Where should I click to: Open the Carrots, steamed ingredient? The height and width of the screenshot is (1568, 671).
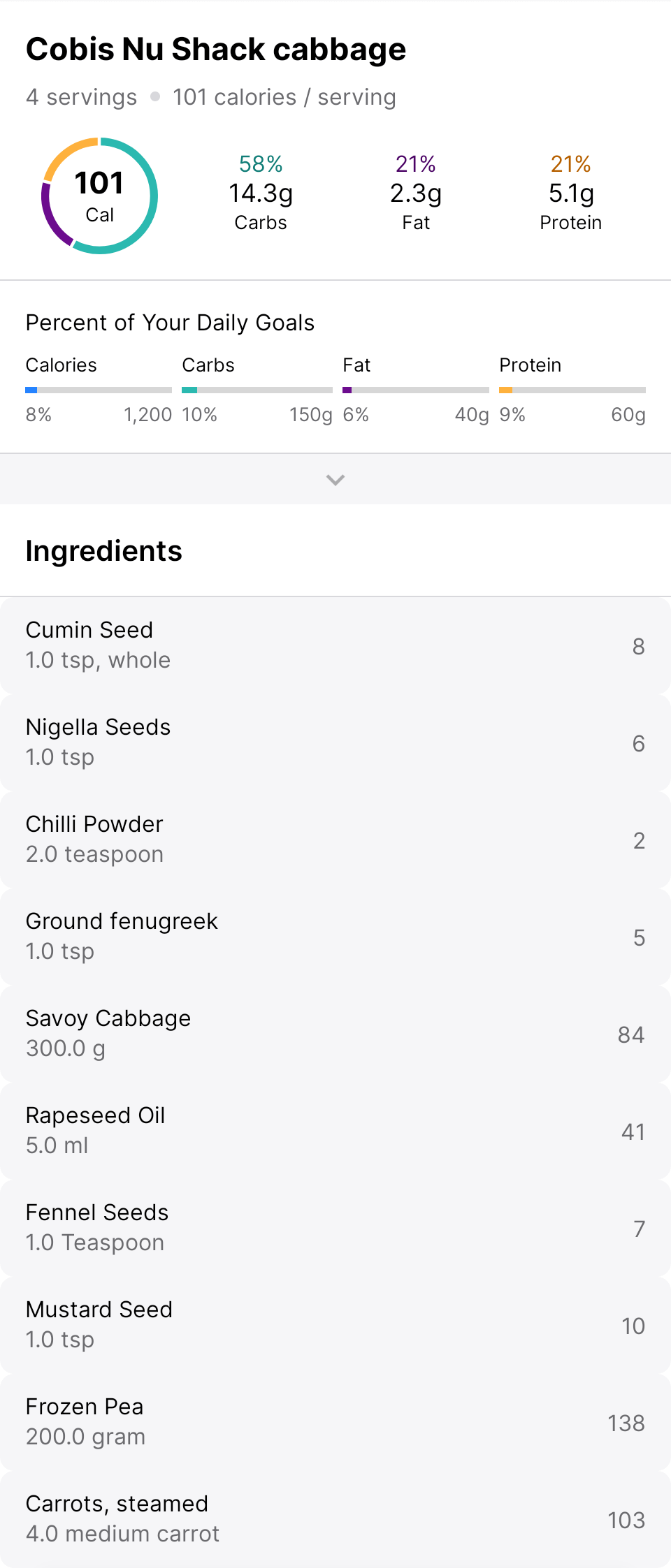335,1519
